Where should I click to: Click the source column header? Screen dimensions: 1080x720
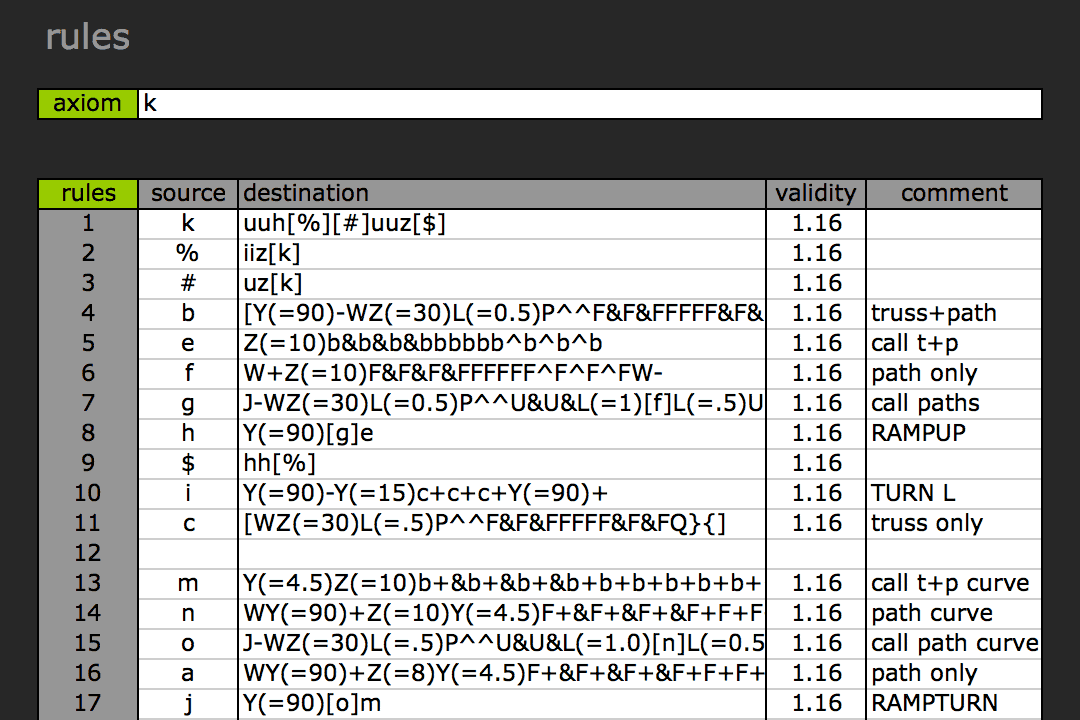click(188, 194)
